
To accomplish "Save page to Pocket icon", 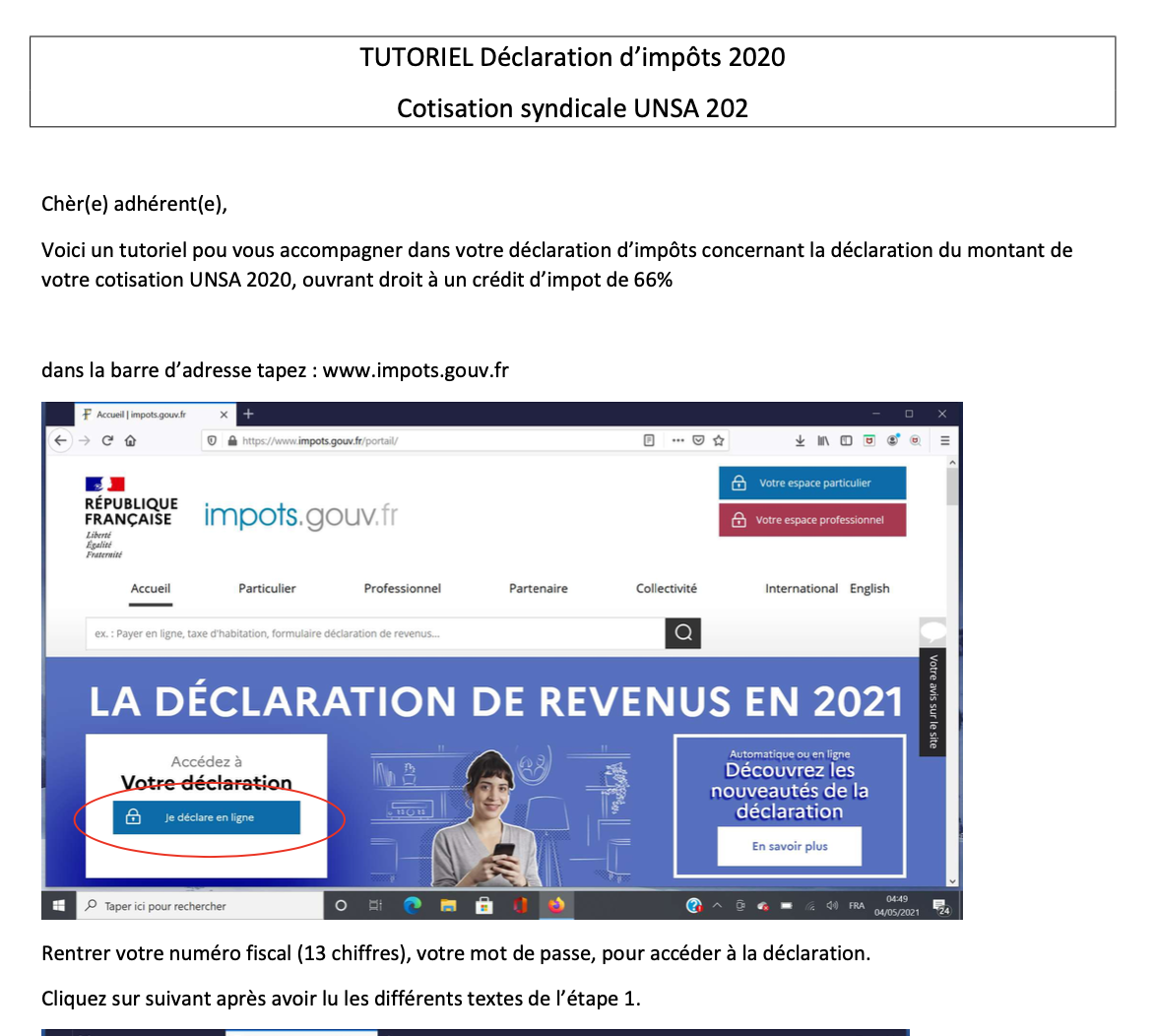I will click(x=698, y=440).
